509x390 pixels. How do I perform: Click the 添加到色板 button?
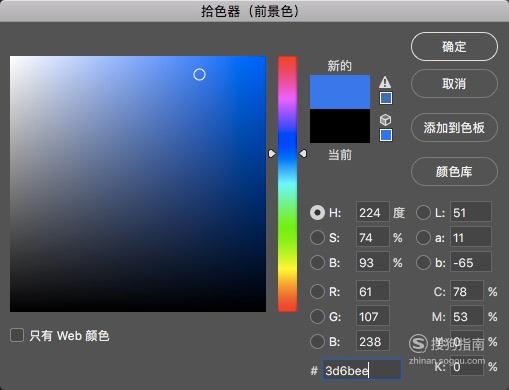tap(454, 128)
